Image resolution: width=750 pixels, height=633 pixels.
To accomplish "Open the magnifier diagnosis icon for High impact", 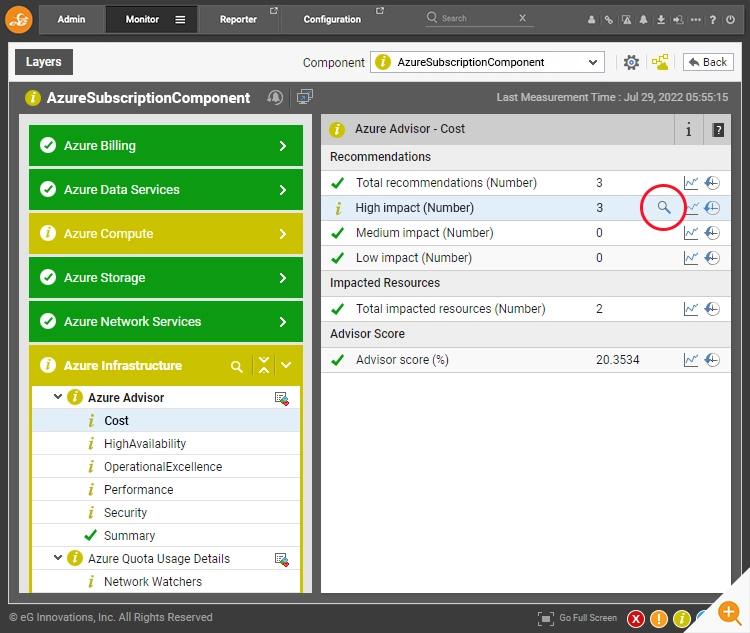I will click(663, 207).
